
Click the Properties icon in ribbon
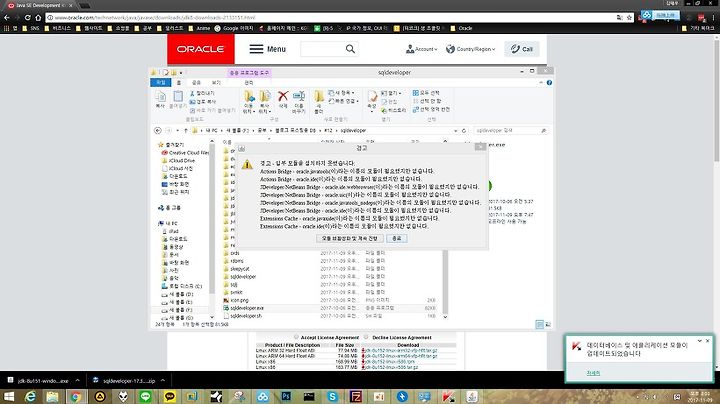tap(372, 101)
